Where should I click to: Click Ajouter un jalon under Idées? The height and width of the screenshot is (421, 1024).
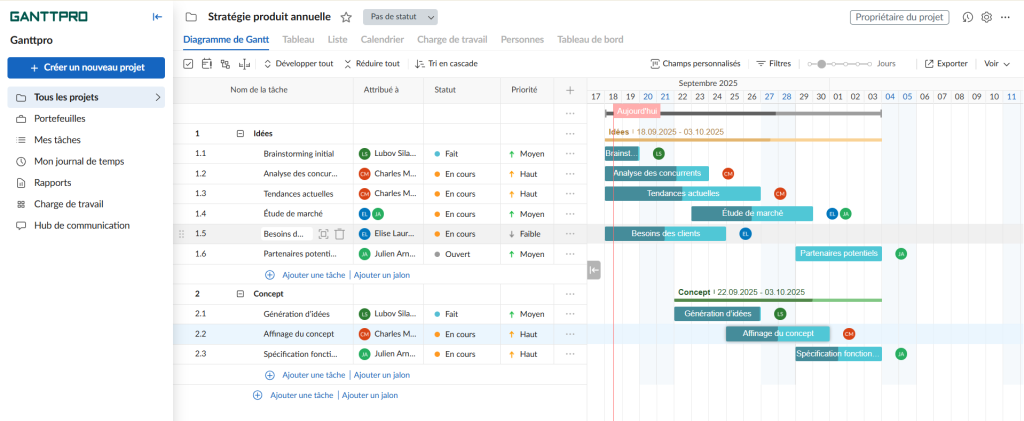pos(382,274)
